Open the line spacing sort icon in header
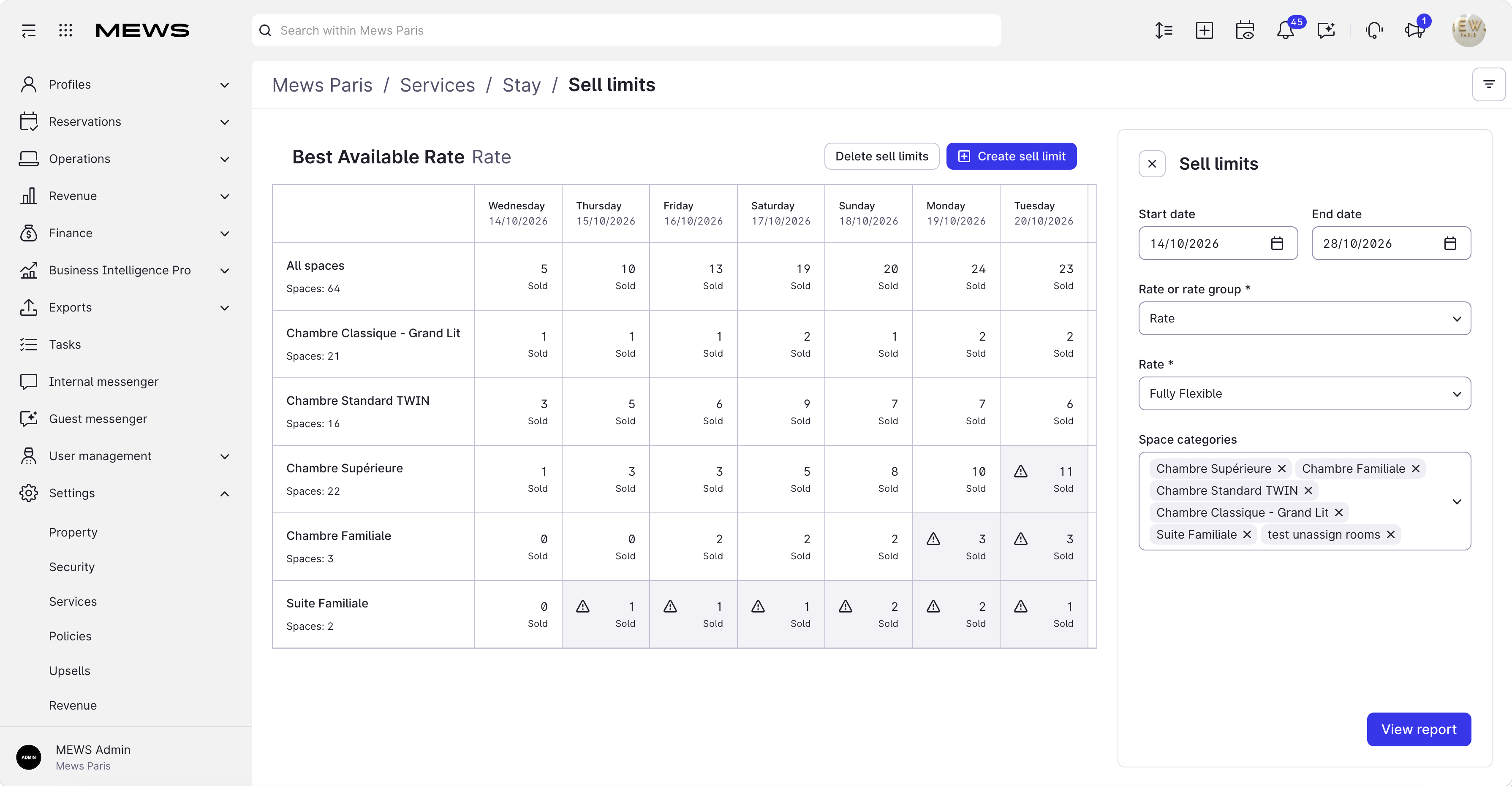This screenshot has width=1512, height=786. [1163, 30]
